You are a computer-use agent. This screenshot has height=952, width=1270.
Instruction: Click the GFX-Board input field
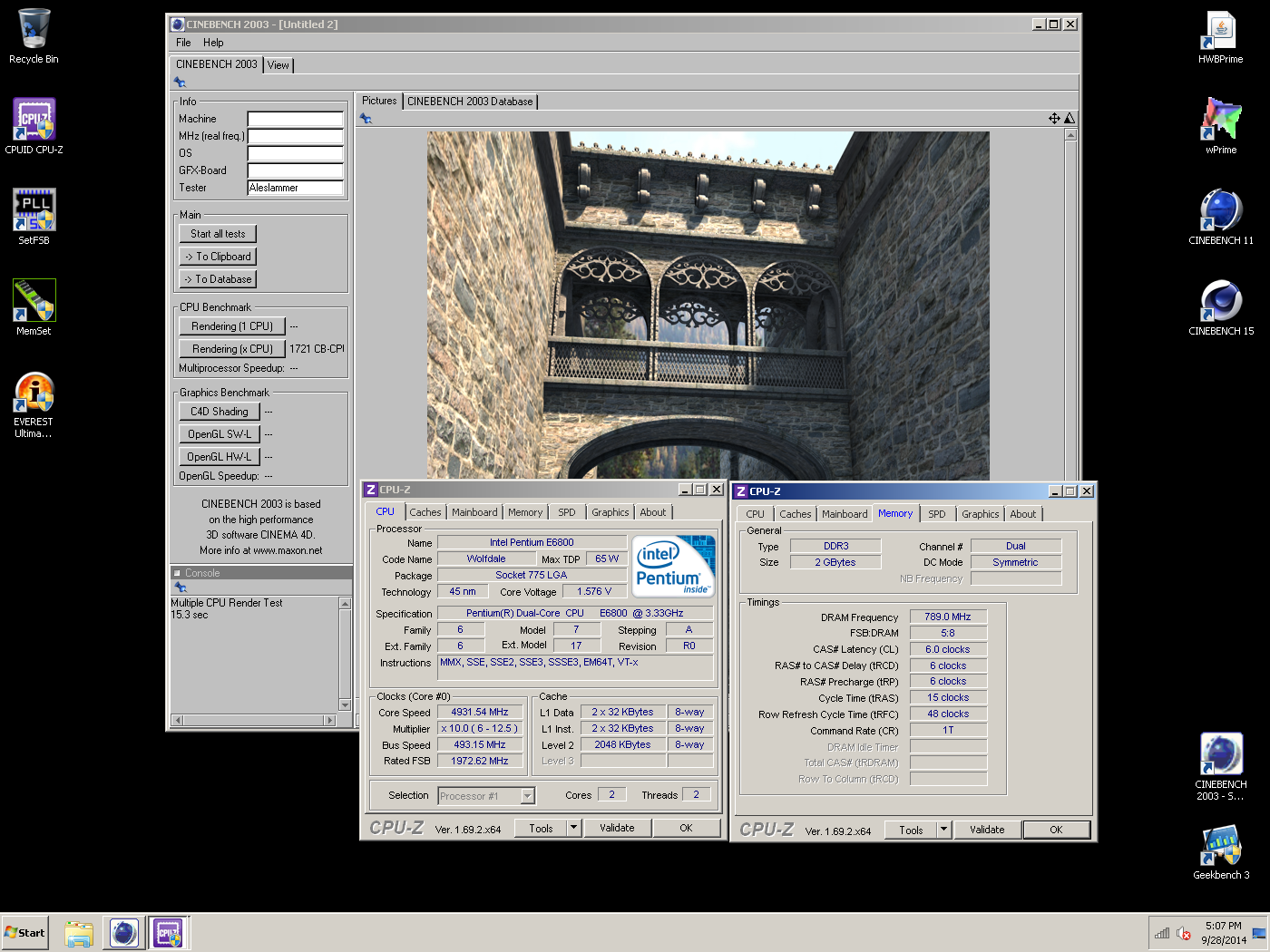click(296, 170)
